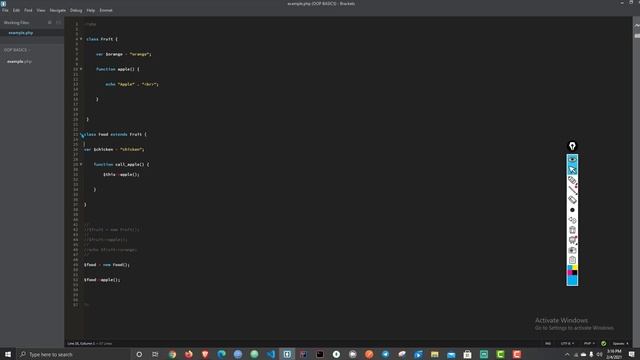Click the screenshot camera icon in annotation toolbar
640x360 pixels.
tap(572, 250)
